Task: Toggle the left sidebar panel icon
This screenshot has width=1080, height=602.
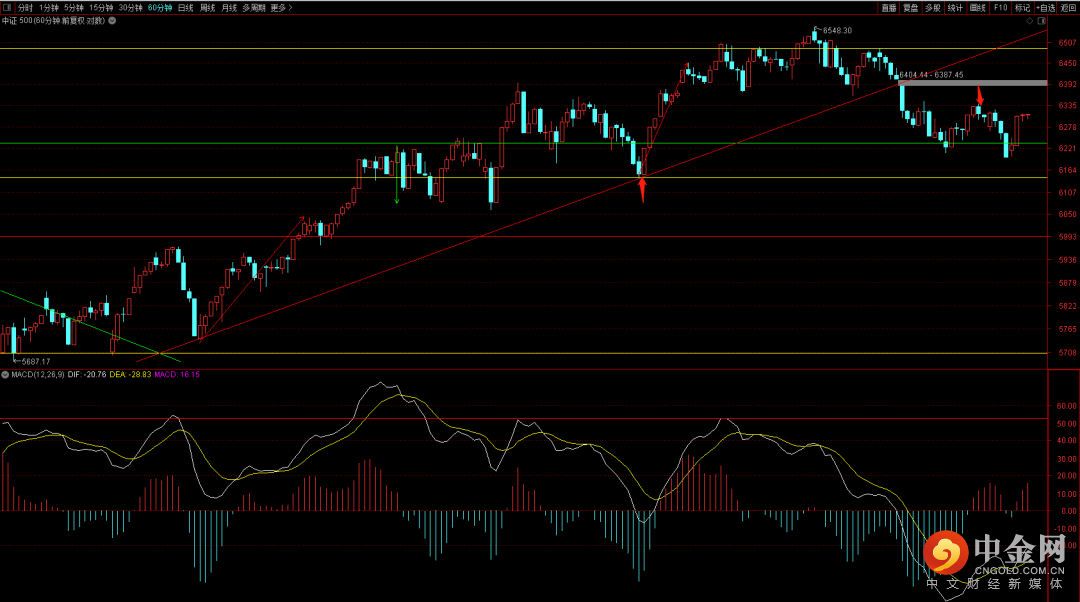Action: point(7,8)
